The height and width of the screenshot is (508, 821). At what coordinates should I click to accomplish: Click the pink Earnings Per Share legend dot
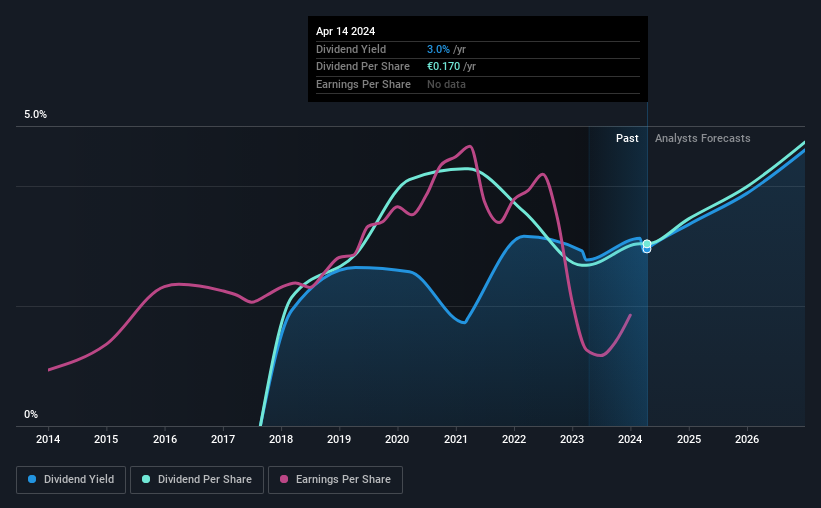[284, 479]
